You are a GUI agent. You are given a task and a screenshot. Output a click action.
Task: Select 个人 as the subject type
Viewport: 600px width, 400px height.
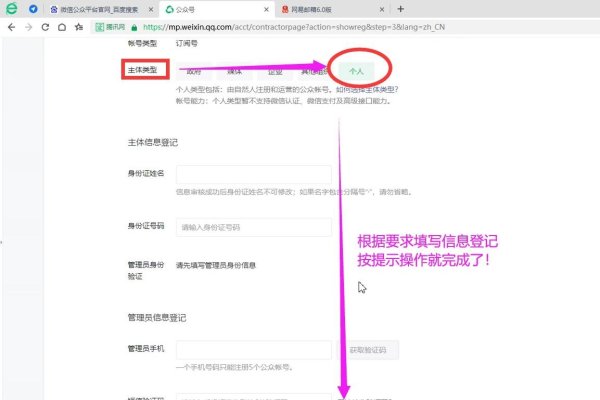coord(356,71)
